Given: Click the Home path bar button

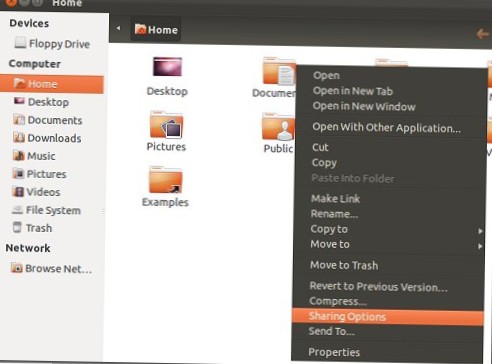Looking at the screenshot, I should pyautogui.click(x=156, y=30).
